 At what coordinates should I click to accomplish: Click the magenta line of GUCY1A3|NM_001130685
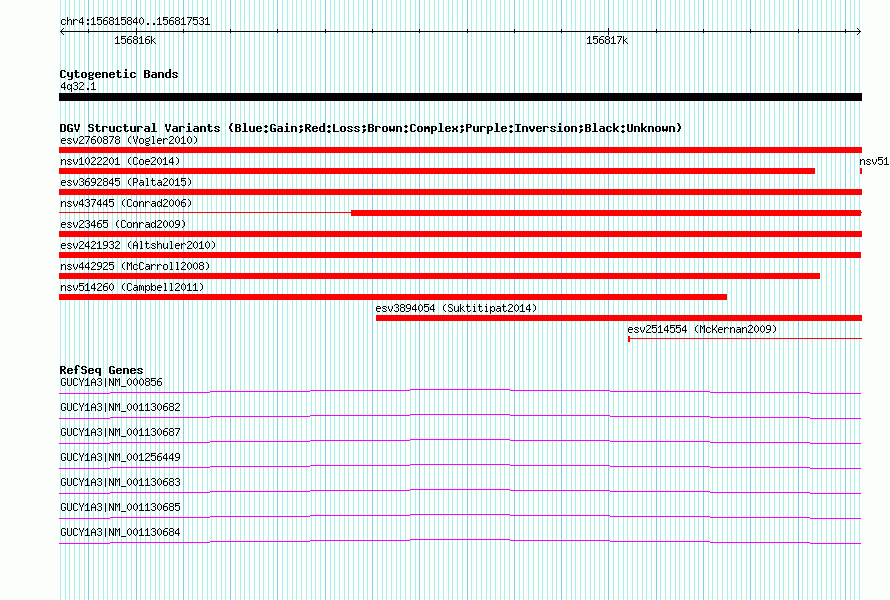click(460, 516)
